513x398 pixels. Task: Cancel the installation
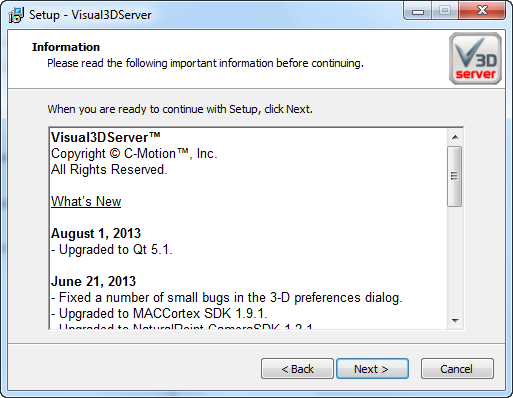[x=457, y=369]
